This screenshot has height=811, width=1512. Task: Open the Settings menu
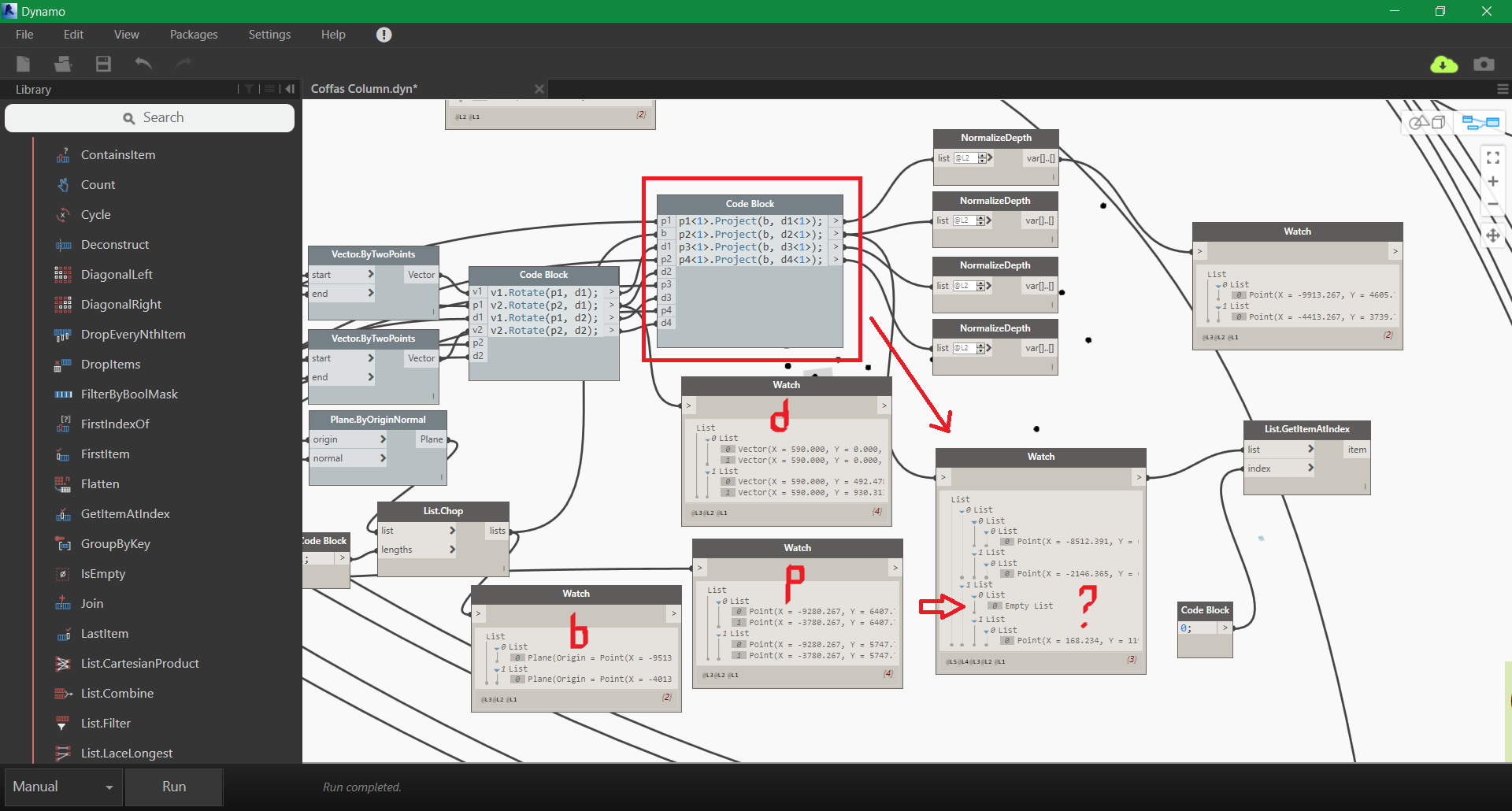pos(269,35)
